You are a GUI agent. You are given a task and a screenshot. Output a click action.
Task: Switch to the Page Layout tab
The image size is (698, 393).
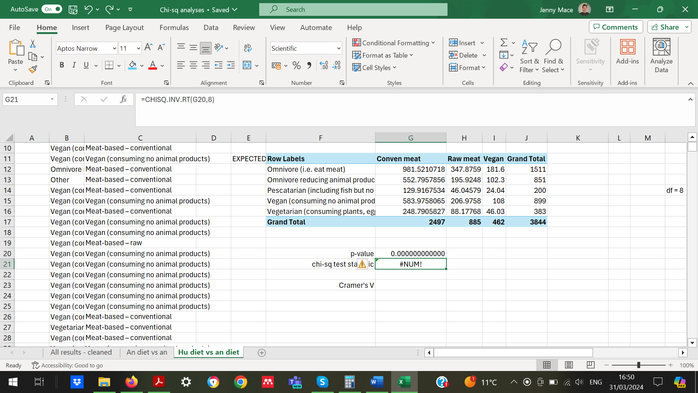click(124, 28)
